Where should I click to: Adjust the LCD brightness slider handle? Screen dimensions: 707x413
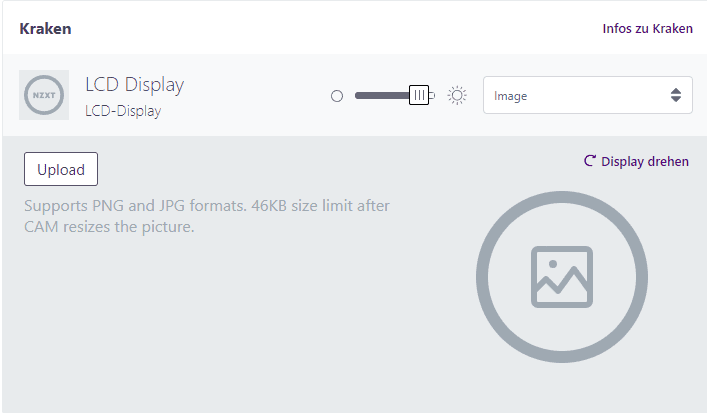tap(419, 95)
